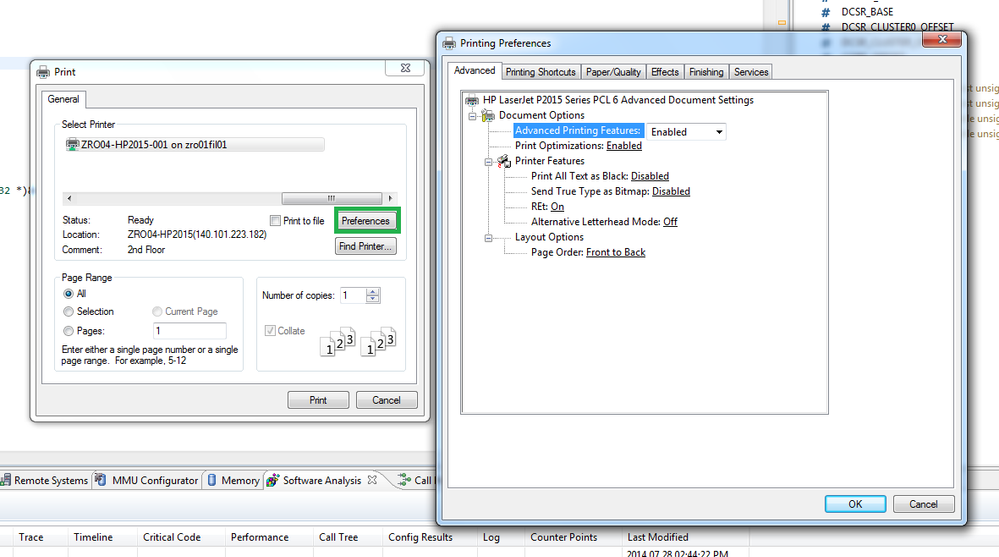Click the Printer Features icon
The width and height of the screenshot is (999, 557).
[x=504, y=161]
